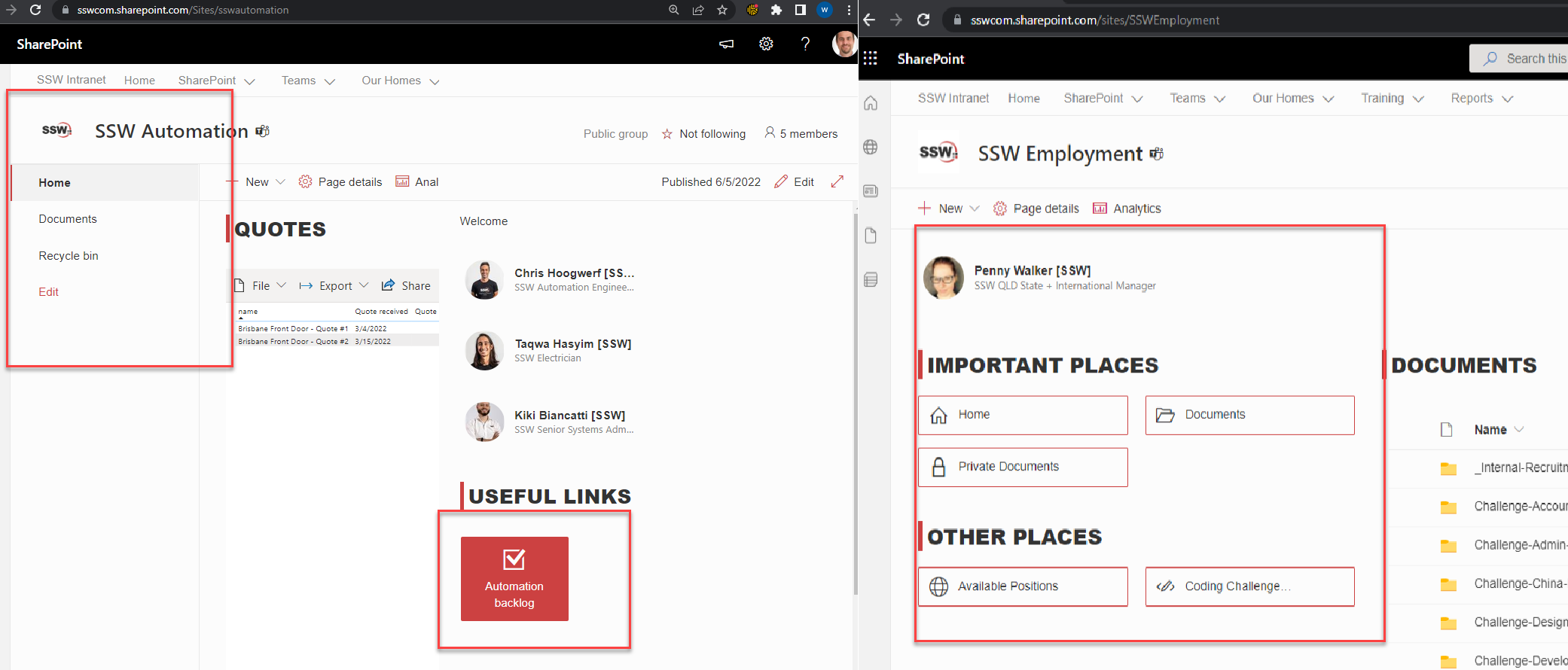This screenshot has height=670, width=1568.
Task: Open the My Lists sidebar icon
Action: tap(871, 280)
